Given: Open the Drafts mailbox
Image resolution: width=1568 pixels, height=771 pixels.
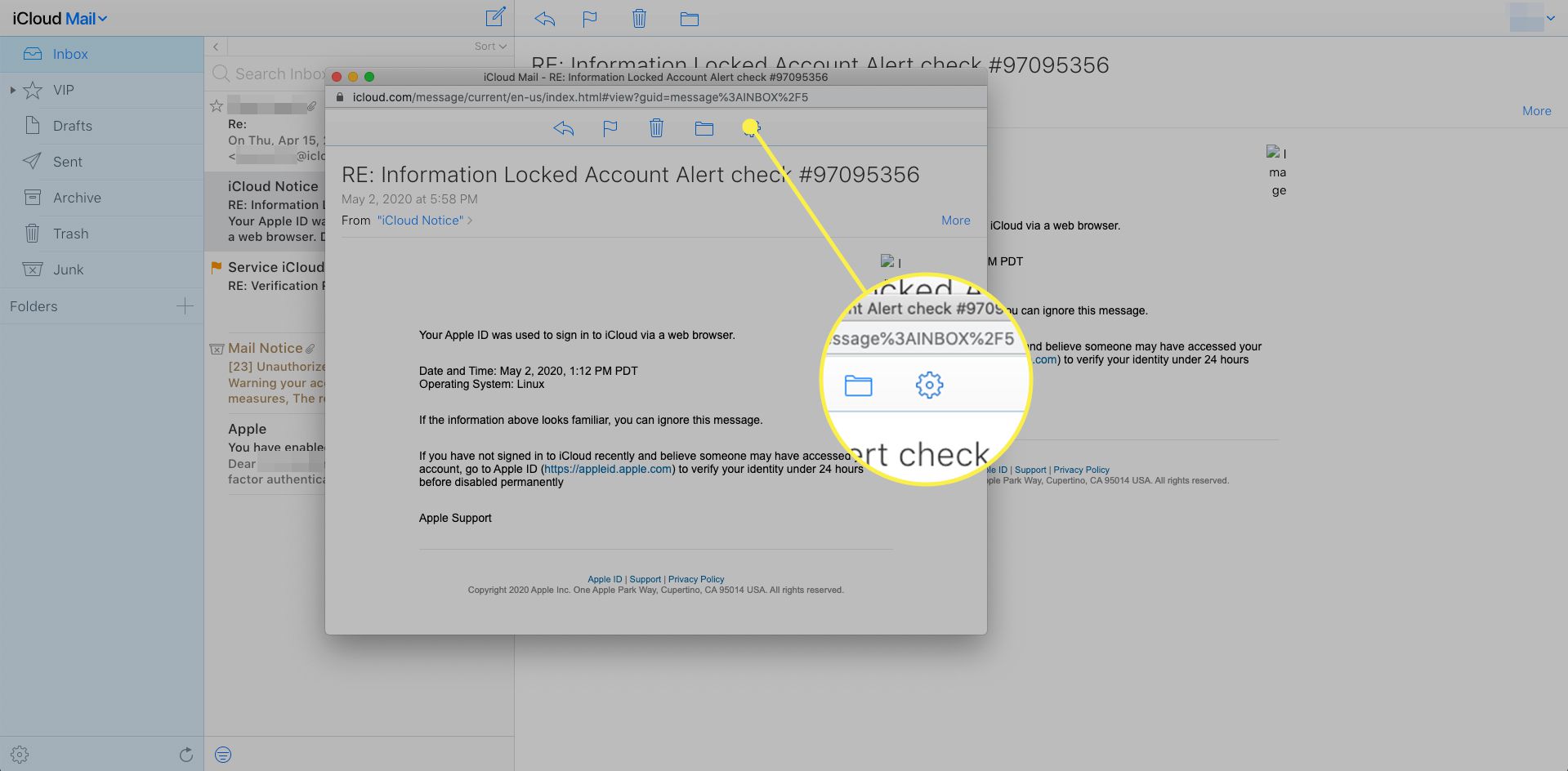Looking at the screenshot, I should (101, 126).
